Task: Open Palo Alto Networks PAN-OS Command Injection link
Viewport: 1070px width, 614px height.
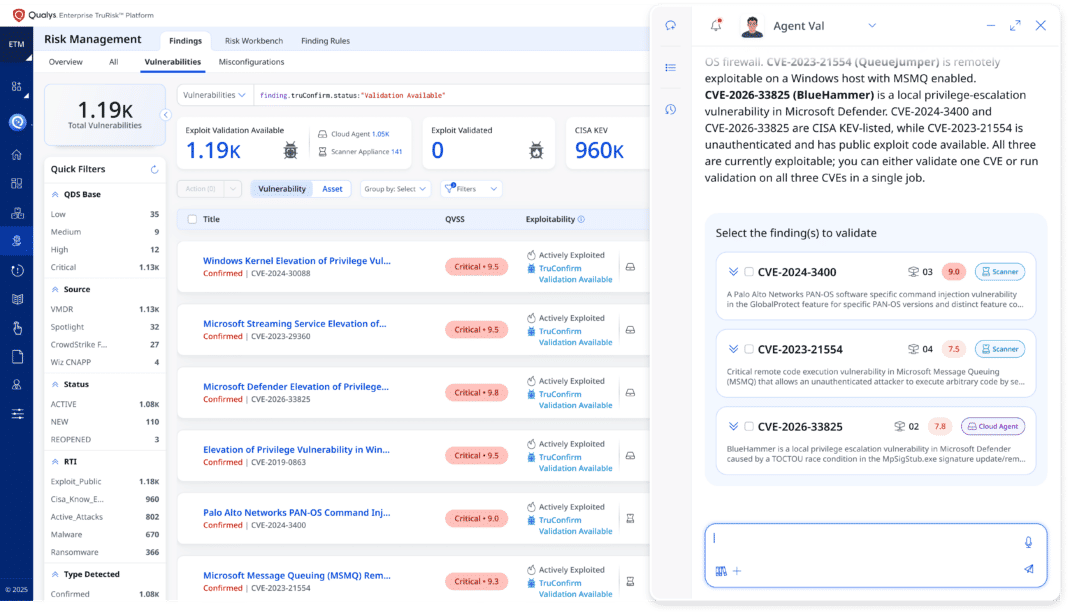Action: tap(297, 512)
